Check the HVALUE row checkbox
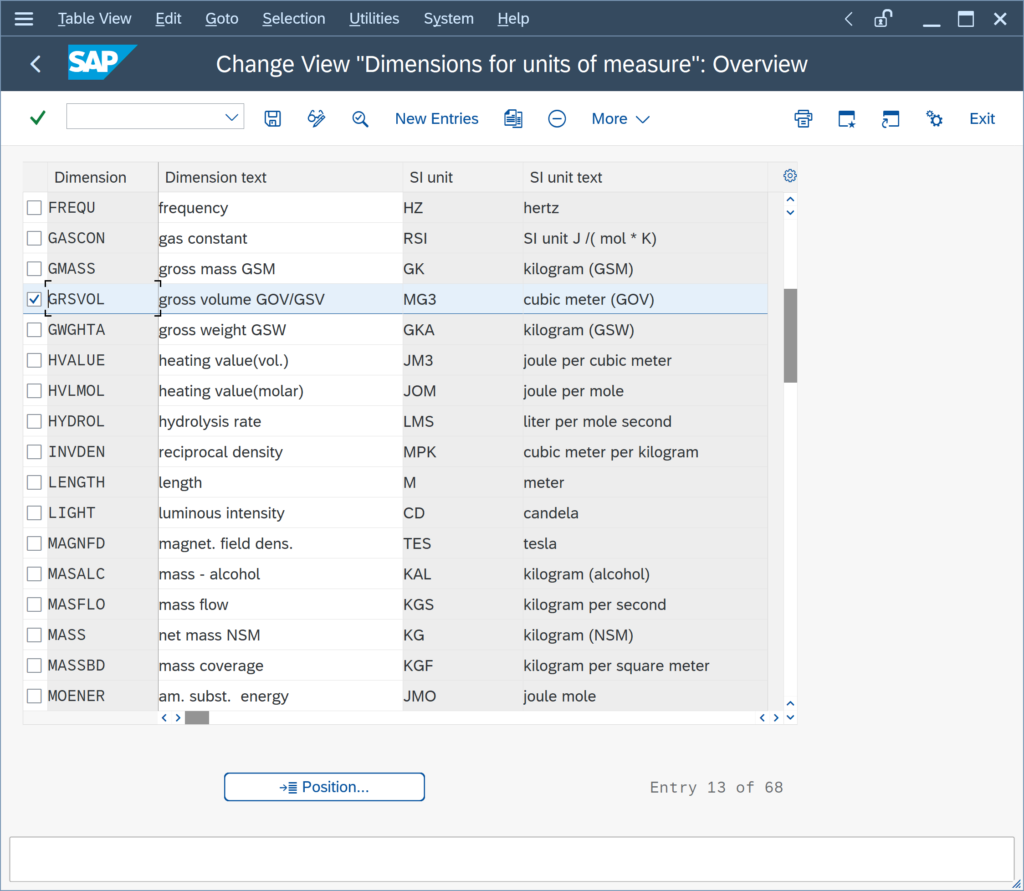Image resolution: width=1024 pixels, height=891 pixels. 34,360
